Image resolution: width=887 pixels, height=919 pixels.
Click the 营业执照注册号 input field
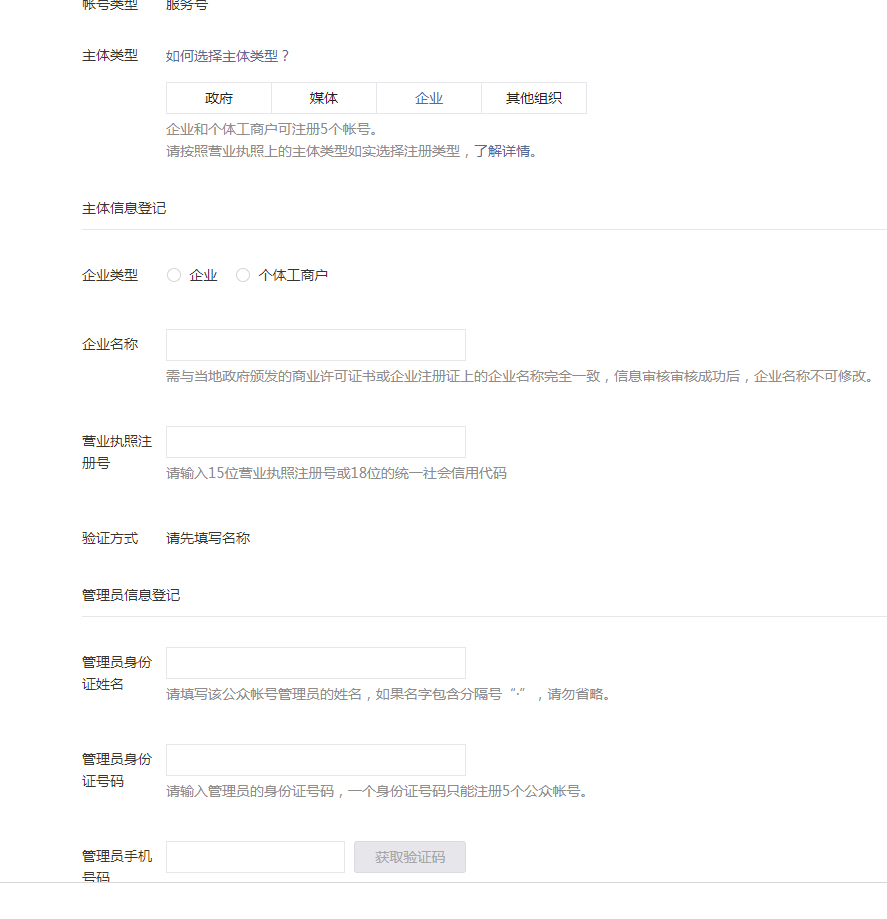[x=315, y=441]
